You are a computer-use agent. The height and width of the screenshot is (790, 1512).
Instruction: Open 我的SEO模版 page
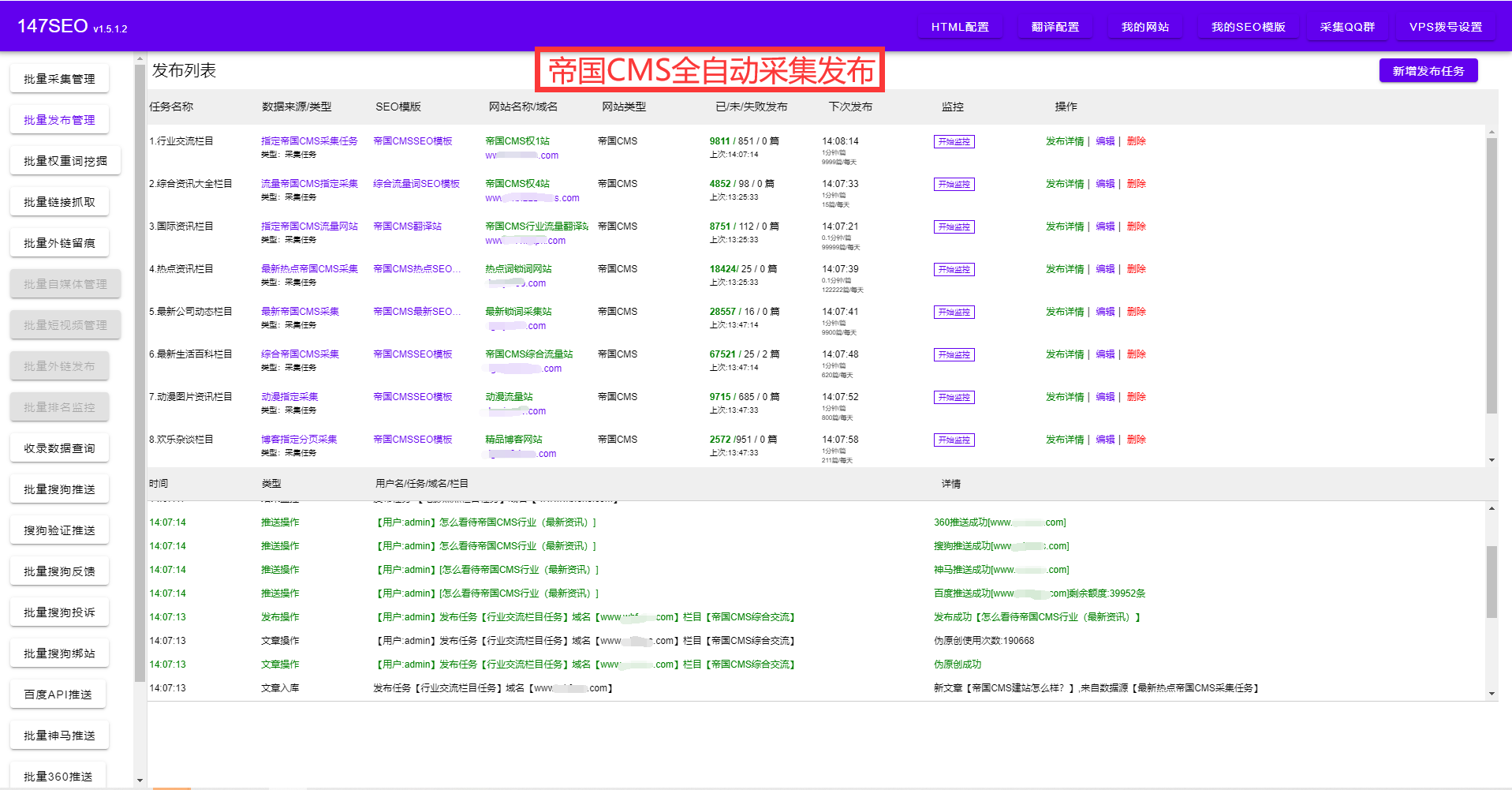1249,27
